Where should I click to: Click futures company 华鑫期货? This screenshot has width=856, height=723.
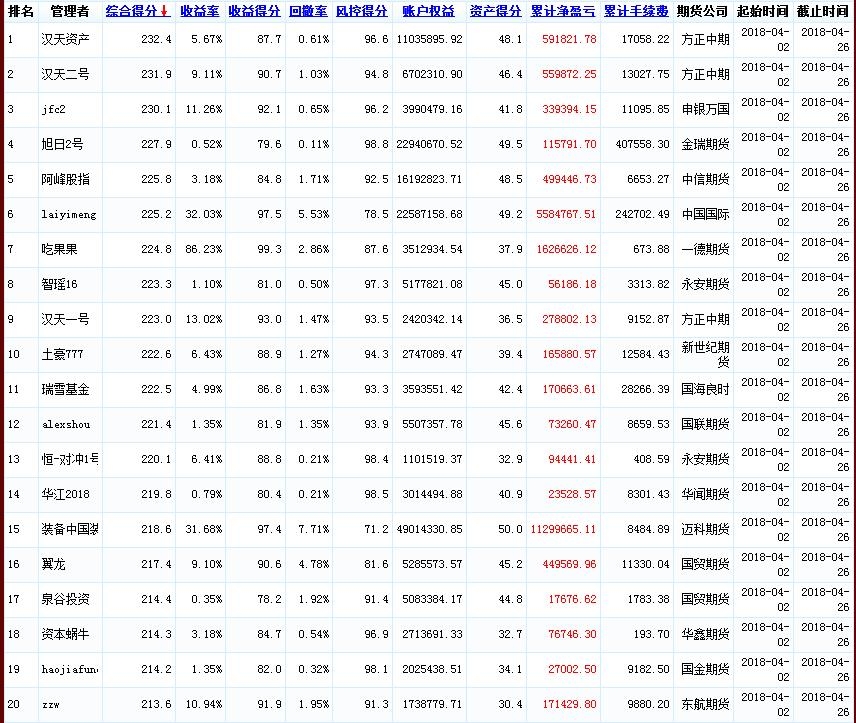coord(705,634)
